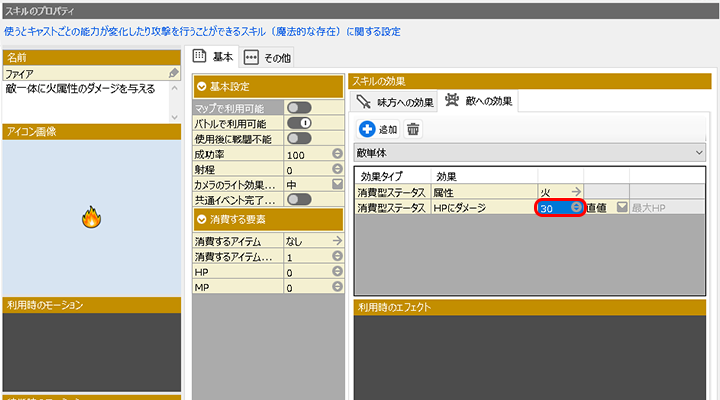Open the 直値 value type dropdown
The width and height of the screenshot is (720, 400).
pos(622,207)
